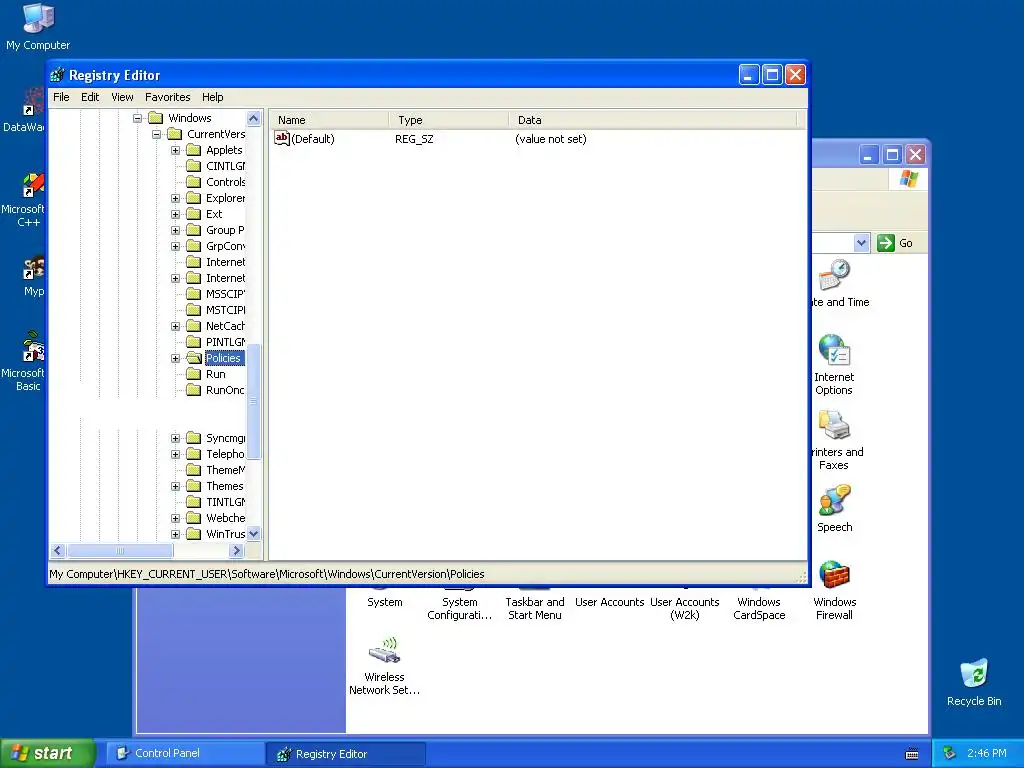The height and width of the screenshot is (768, 1024).
Task: Select the MSTCIPH folder icon
Action: point(193,310)
